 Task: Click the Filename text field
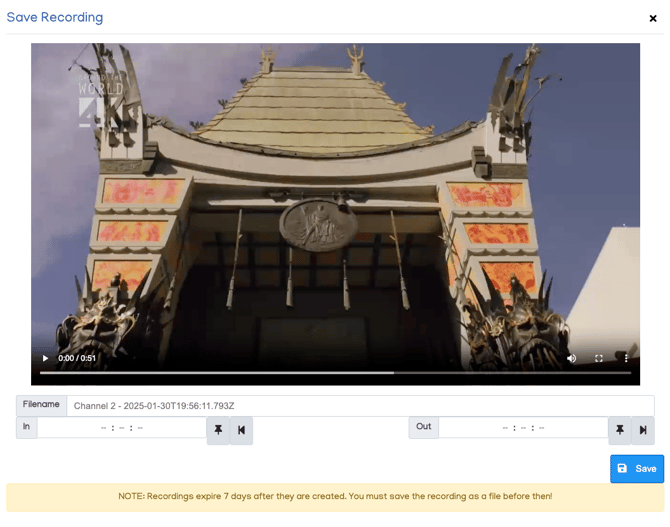pyautogui.click(x=360, y=406)
